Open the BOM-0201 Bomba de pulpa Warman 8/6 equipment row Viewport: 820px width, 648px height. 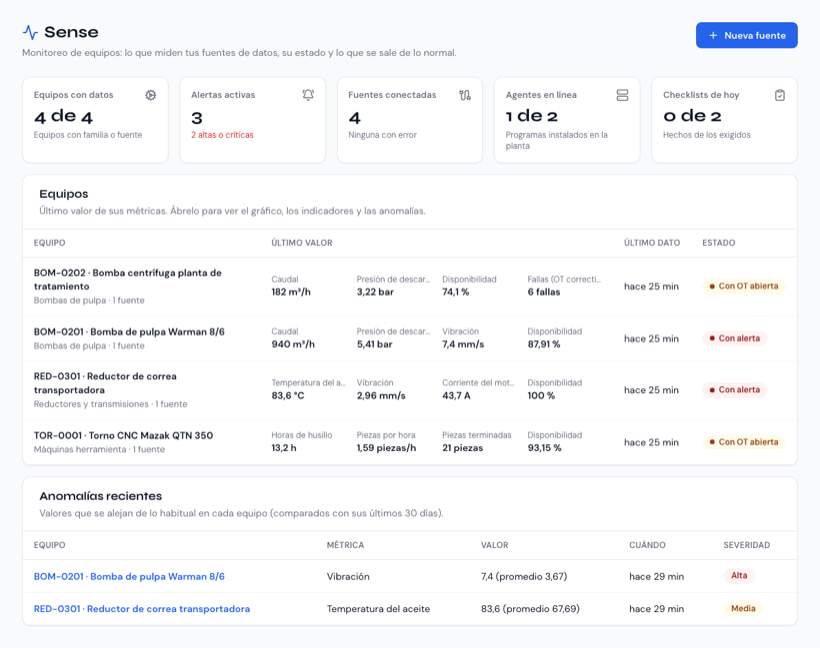coord(410,338)
